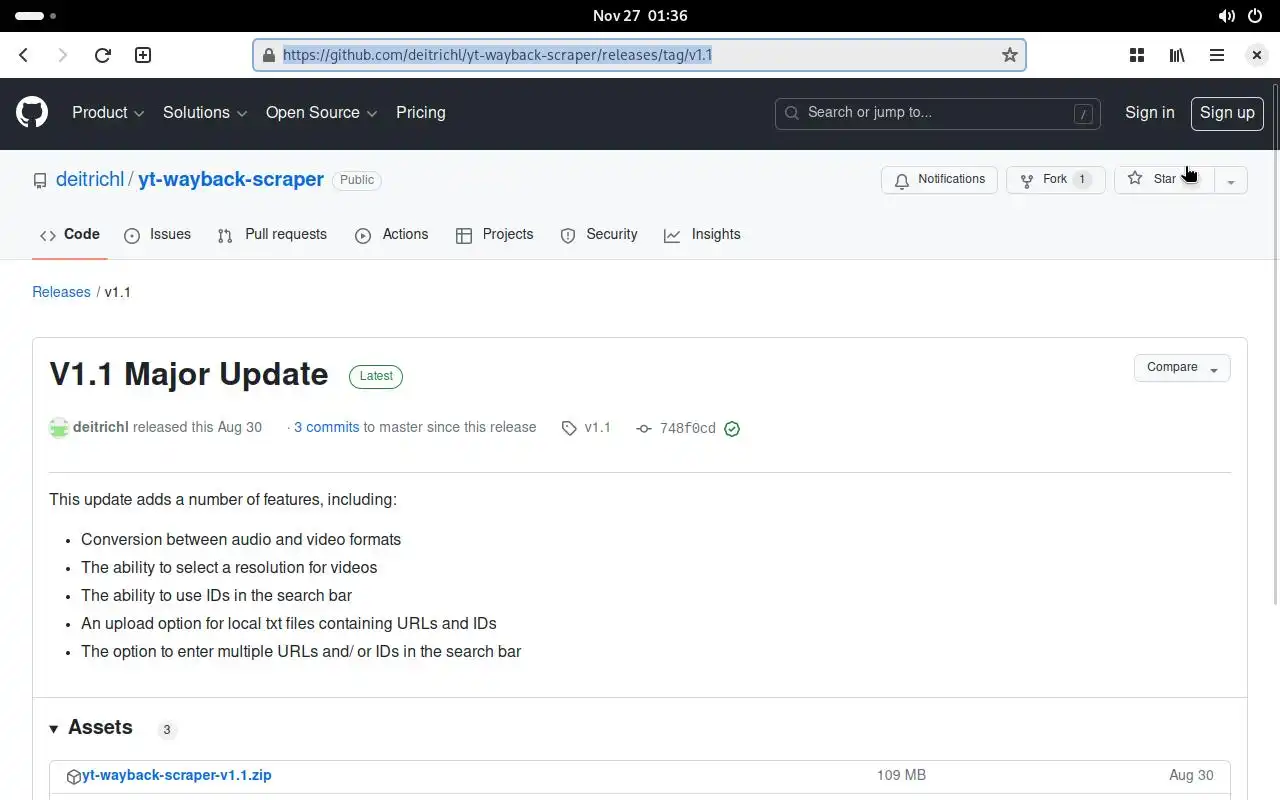The height and width of the screenshot is (800, 1280).
Task: Open the deitrichl owner link
Action: (x=90, y=180)
